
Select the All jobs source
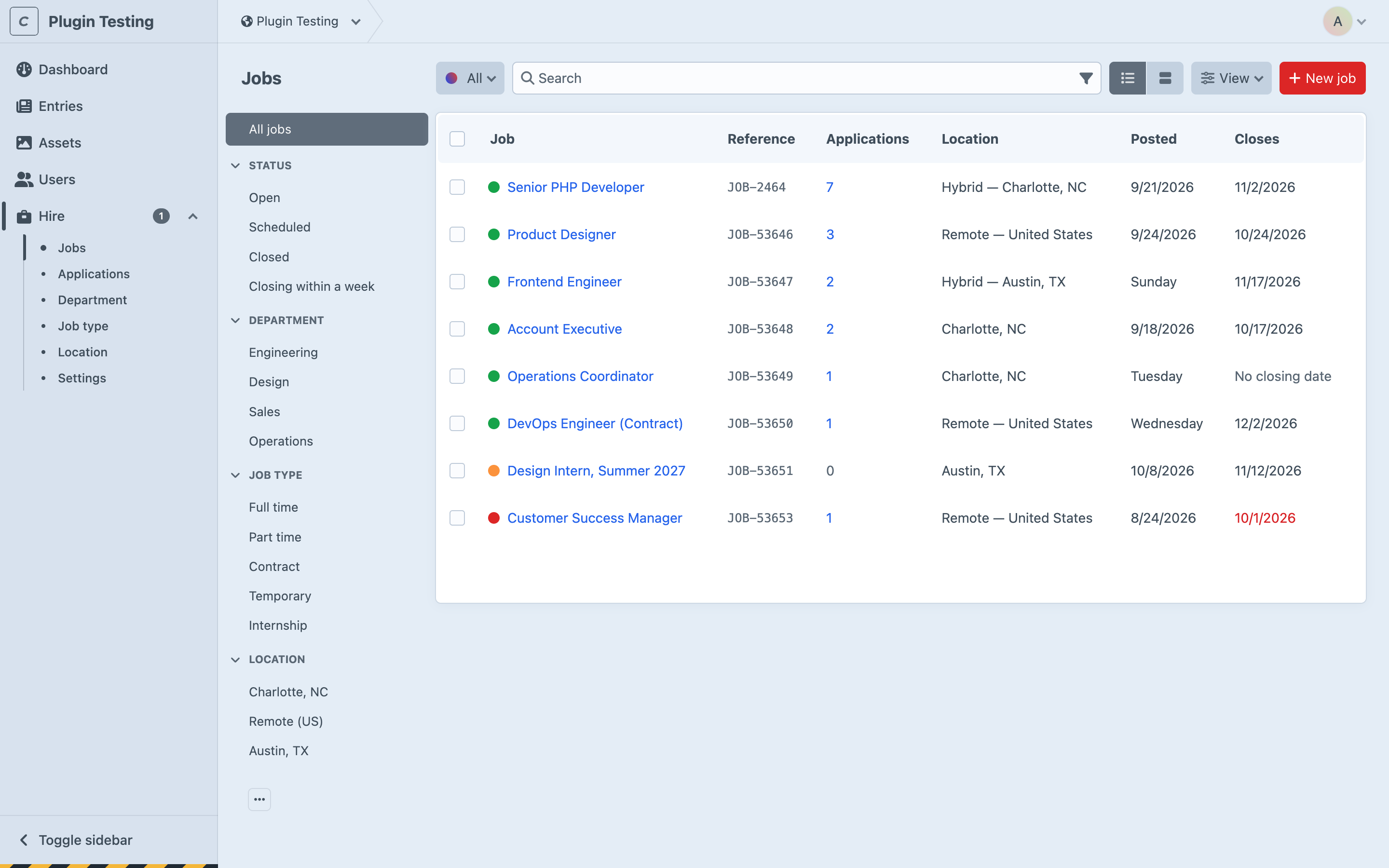tap(327, 129)
